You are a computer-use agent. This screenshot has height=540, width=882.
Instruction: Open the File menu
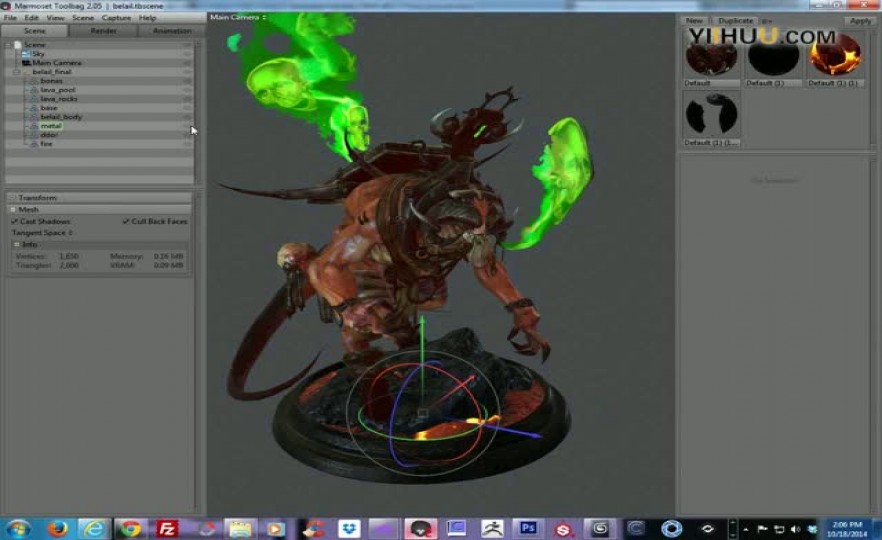point(10,18)
